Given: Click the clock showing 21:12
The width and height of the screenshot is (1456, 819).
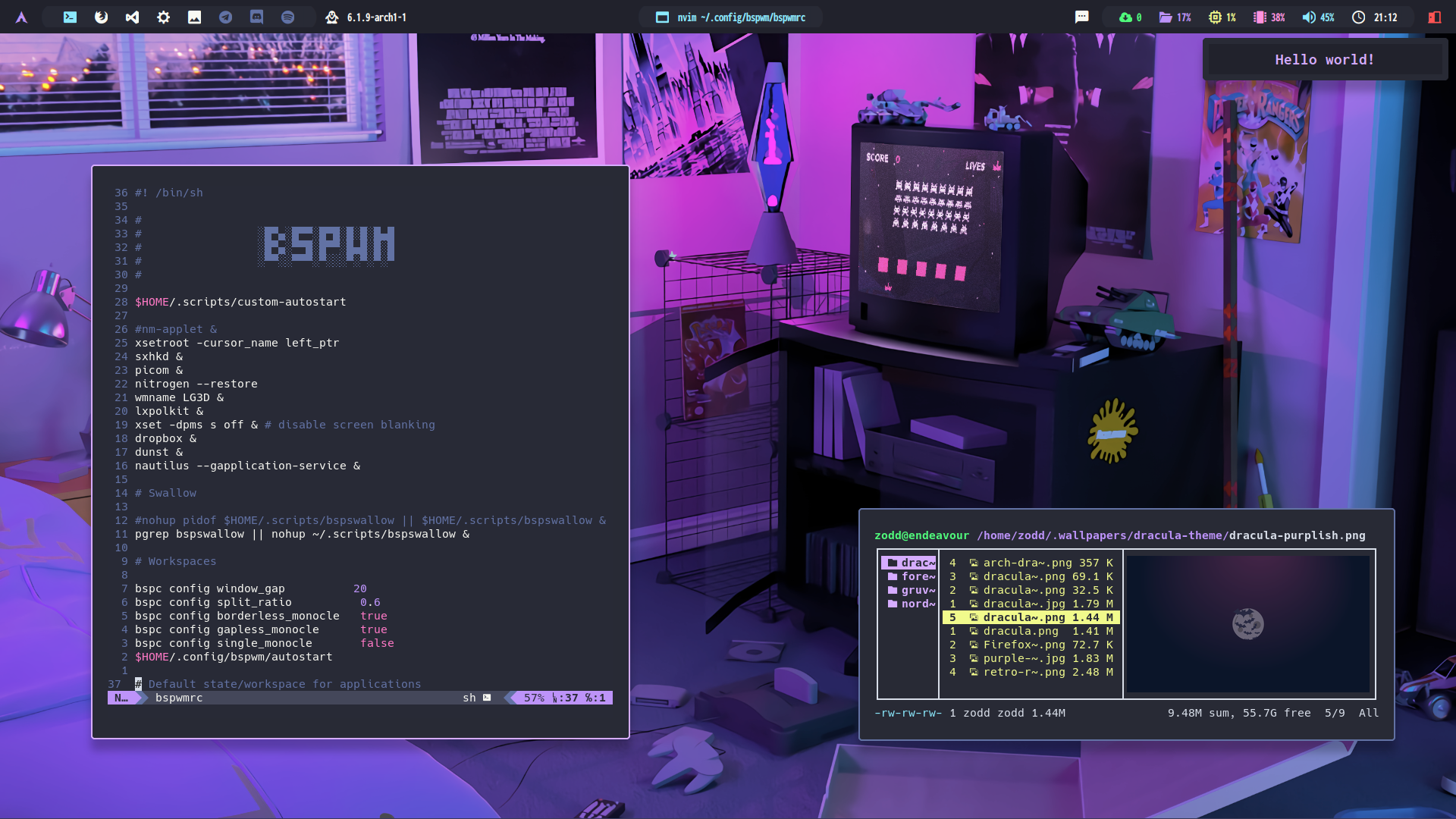Looking at the screenshot, I should click(x=1376, y=17).
